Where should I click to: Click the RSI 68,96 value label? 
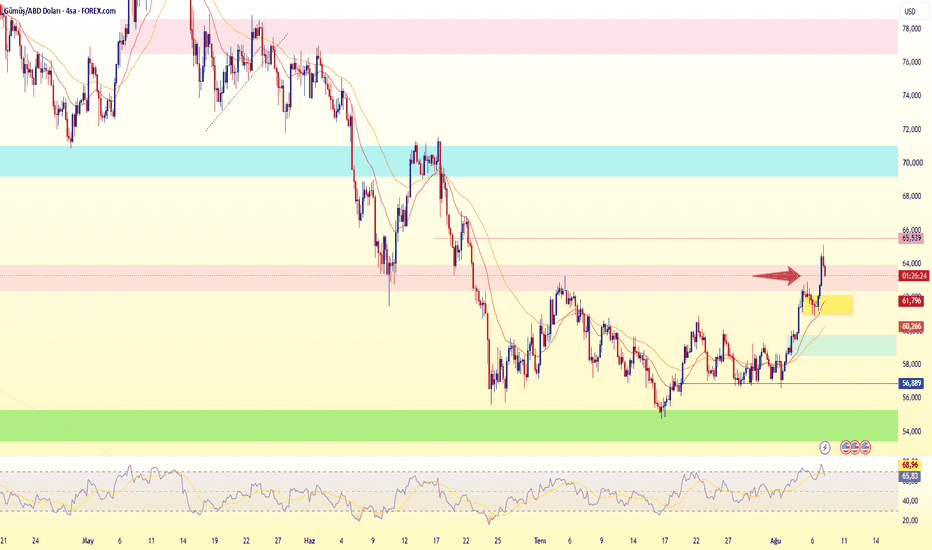pyautogui.click(x=910, y=464)
